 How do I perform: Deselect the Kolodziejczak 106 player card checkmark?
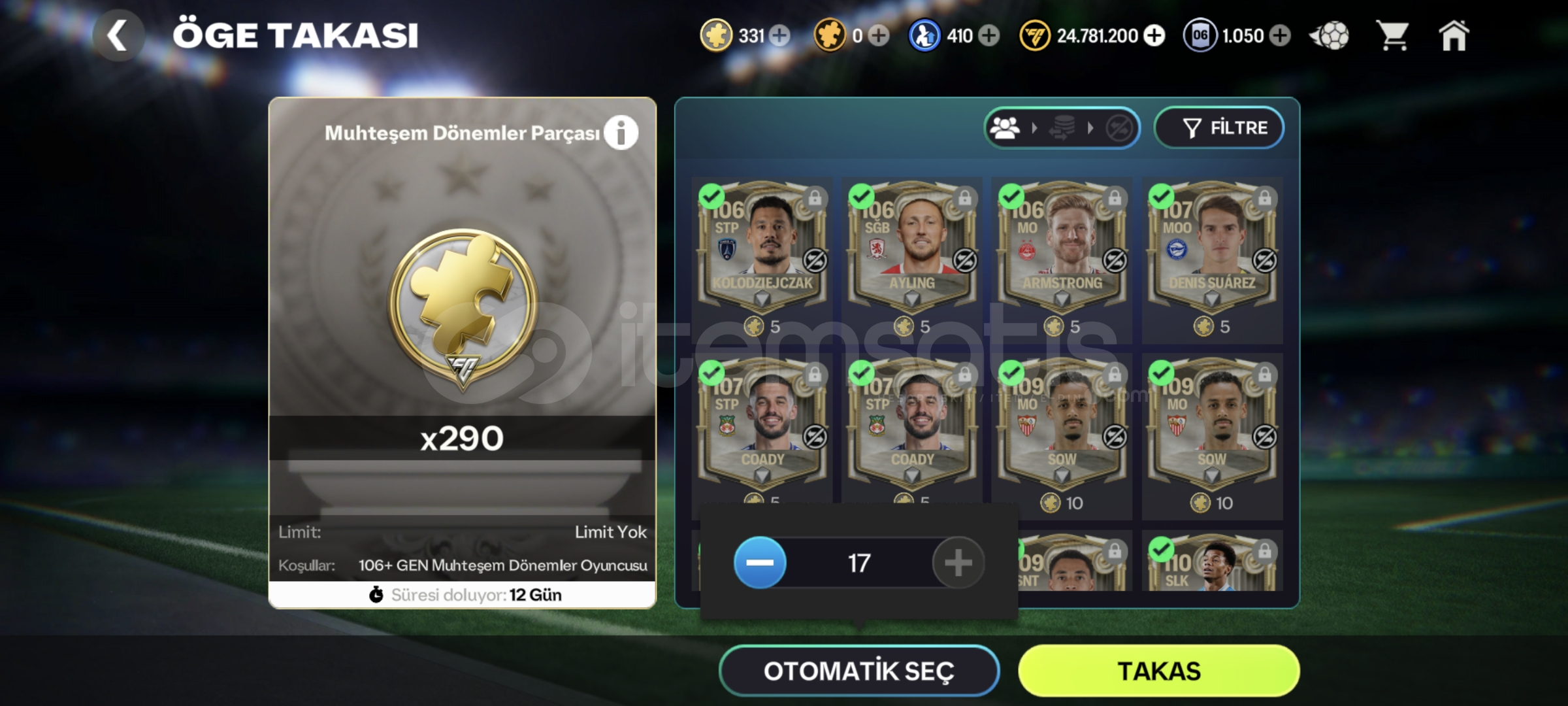click(x=711, y=196)
